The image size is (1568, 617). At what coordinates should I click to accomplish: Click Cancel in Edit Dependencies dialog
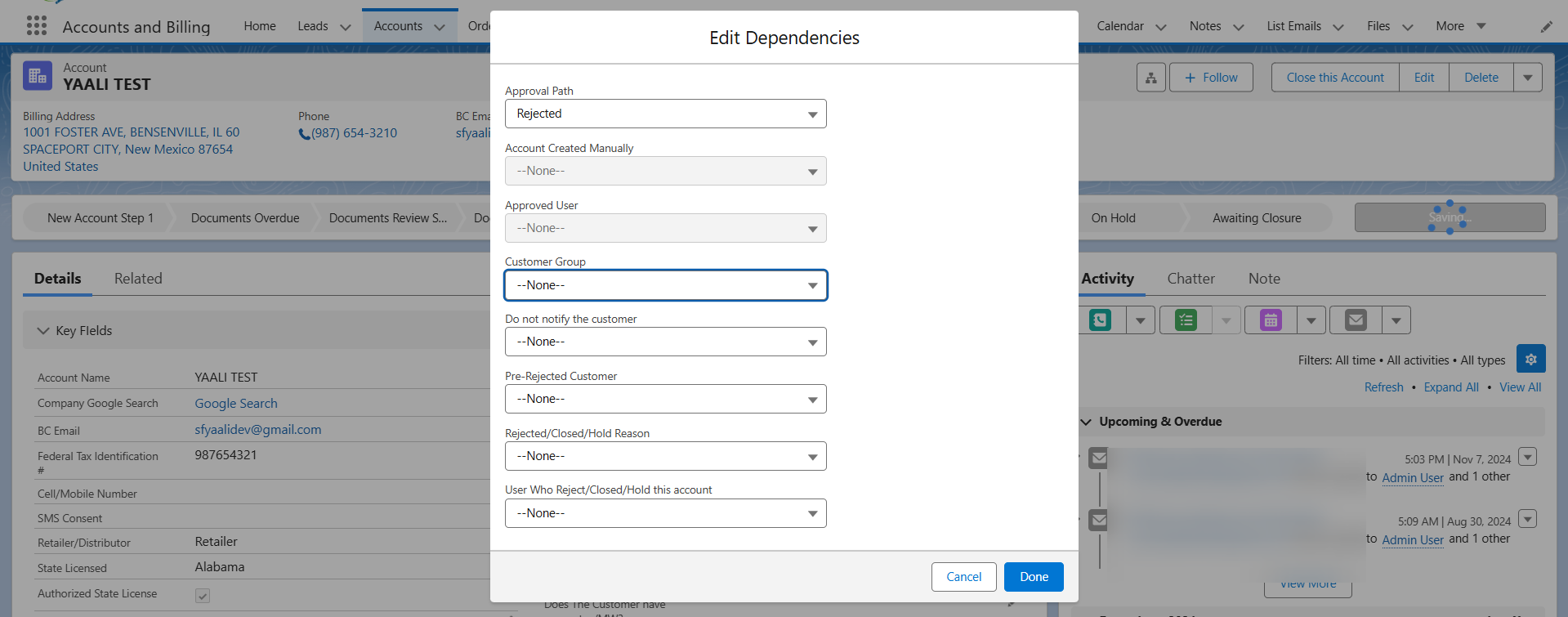coord(963,577)
